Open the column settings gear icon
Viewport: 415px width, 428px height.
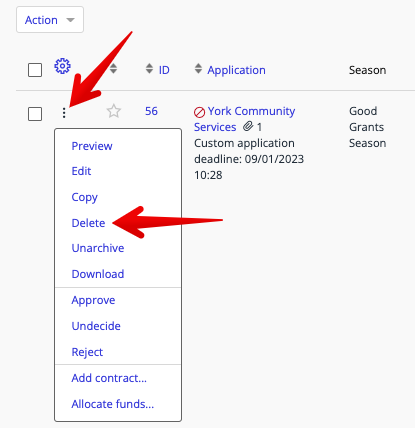pos(62,66)
